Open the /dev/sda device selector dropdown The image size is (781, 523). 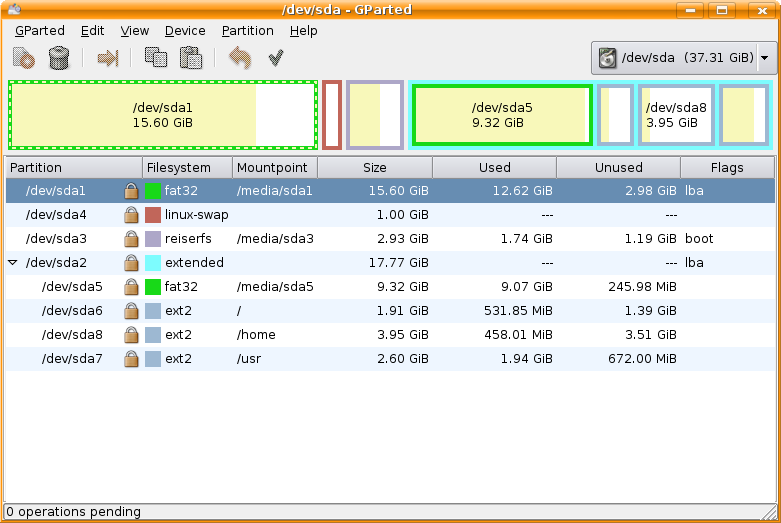tap(685, 58)
